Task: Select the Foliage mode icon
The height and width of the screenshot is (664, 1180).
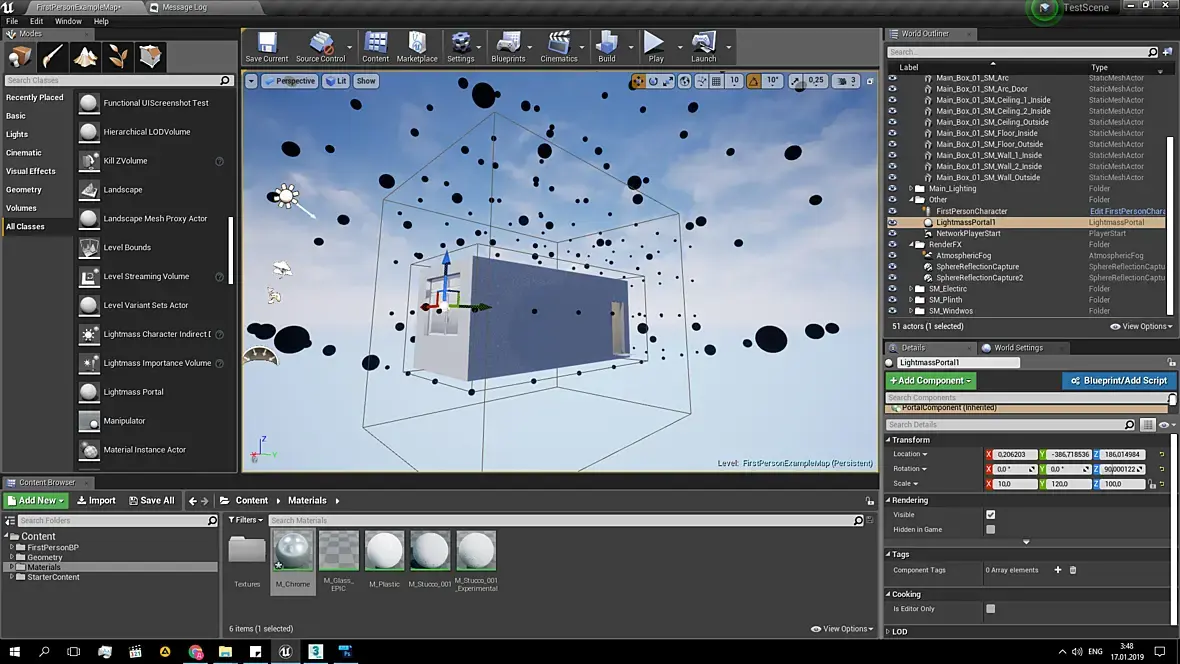Action: [x=118, y=56]
